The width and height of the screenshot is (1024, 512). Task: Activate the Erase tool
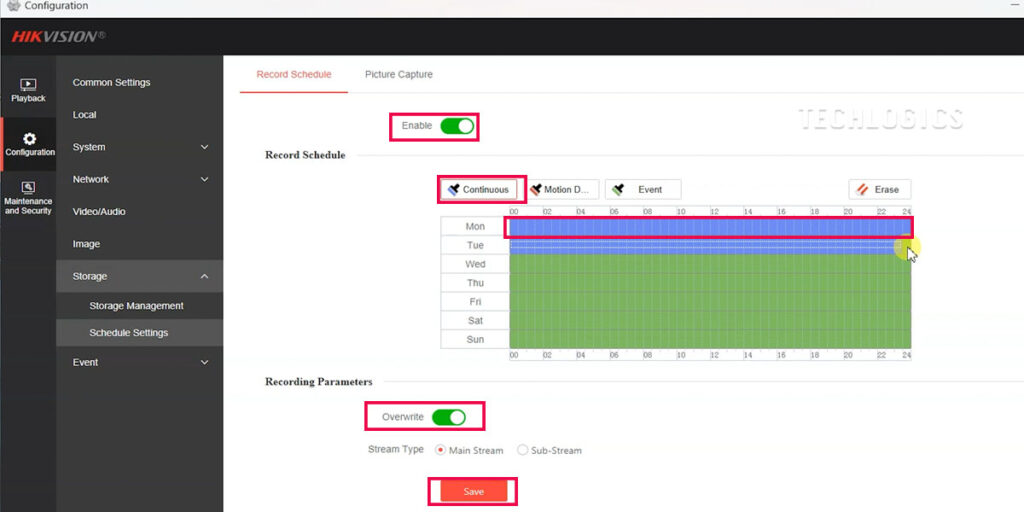(x=879, y=189)
